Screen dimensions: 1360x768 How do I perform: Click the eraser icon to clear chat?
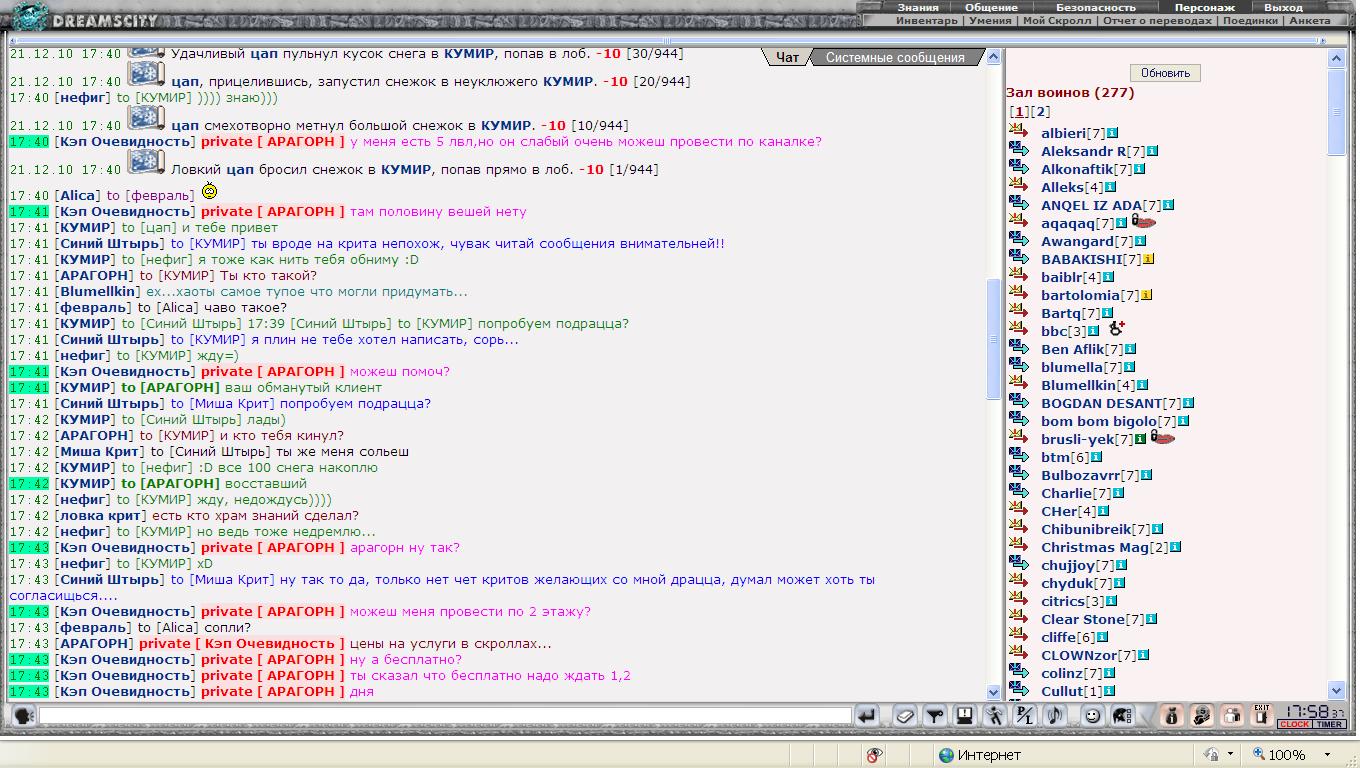pos(905,716)
